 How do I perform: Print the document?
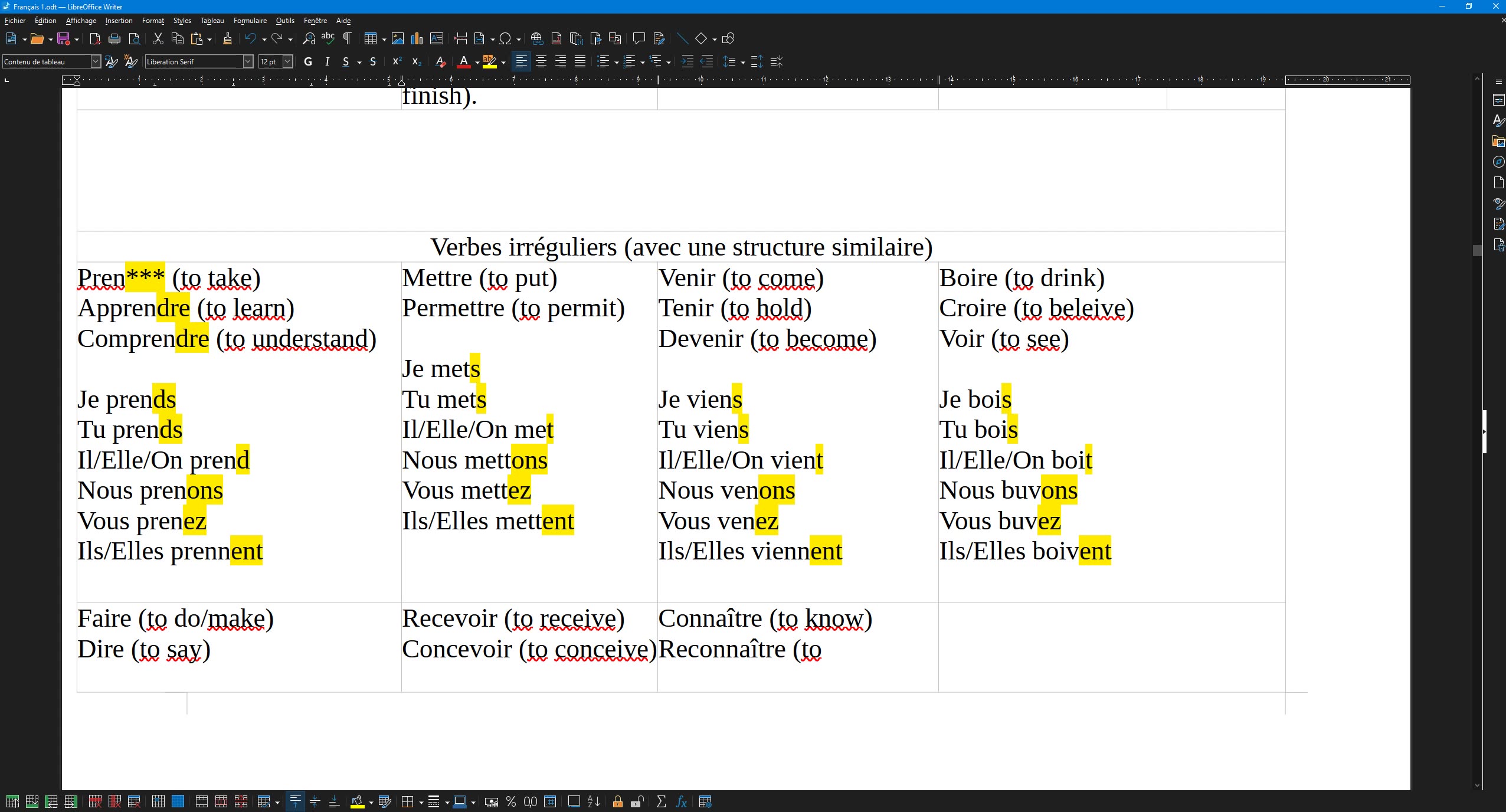114,38
